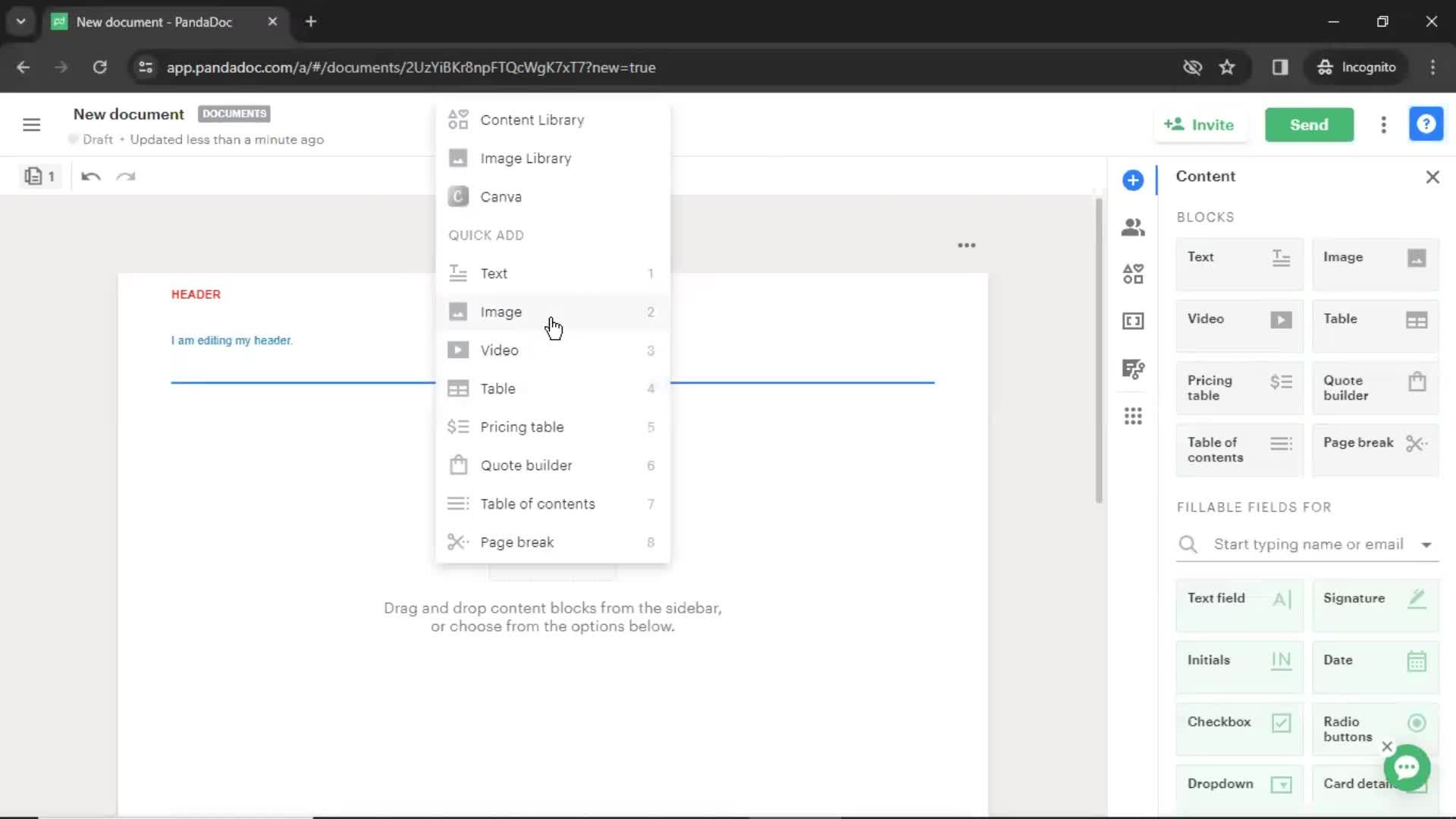Select the Radio buttons fillable field icon

pos(1419,722)
